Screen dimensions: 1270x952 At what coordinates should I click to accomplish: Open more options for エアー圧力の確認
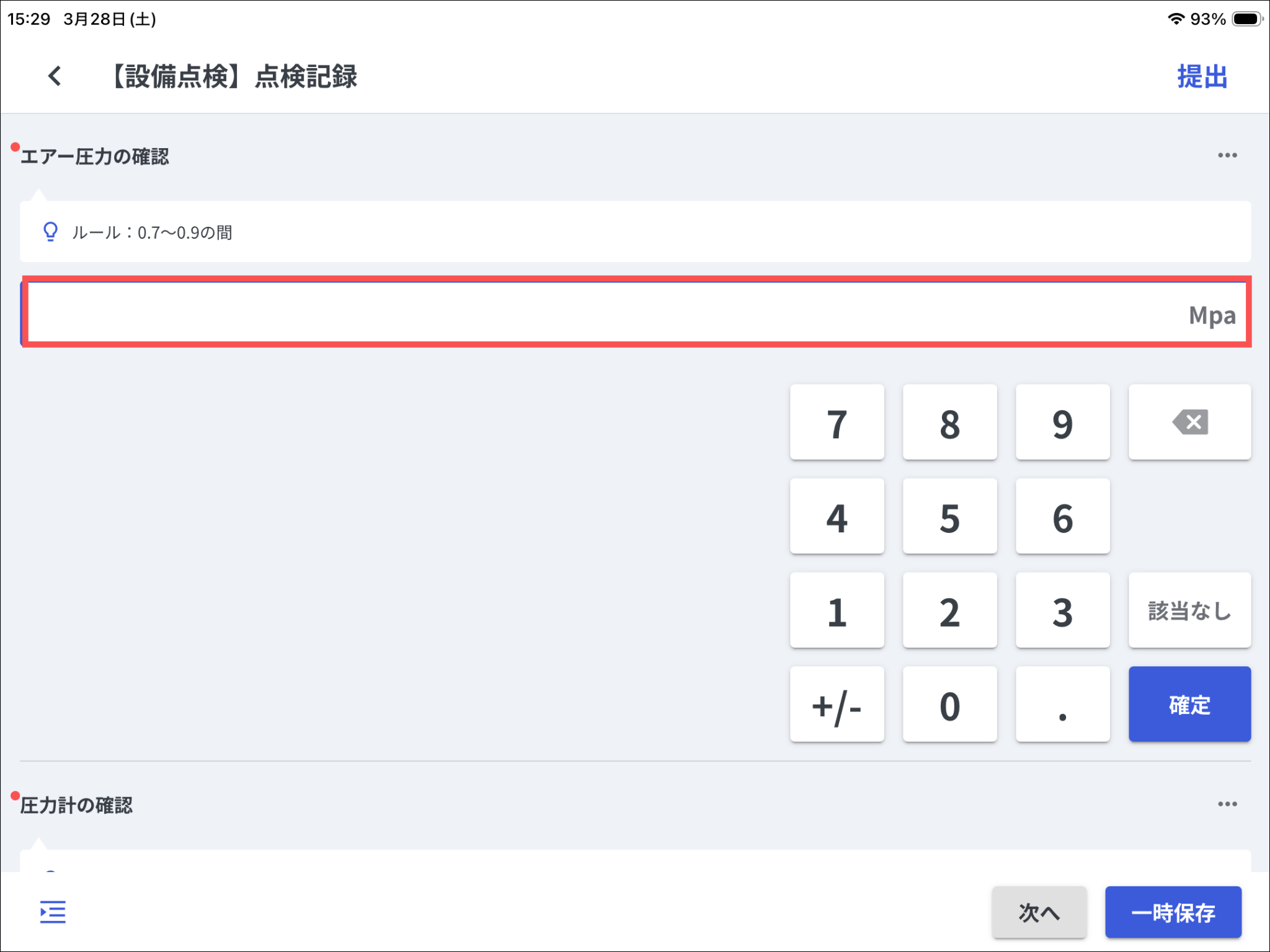1227,156
